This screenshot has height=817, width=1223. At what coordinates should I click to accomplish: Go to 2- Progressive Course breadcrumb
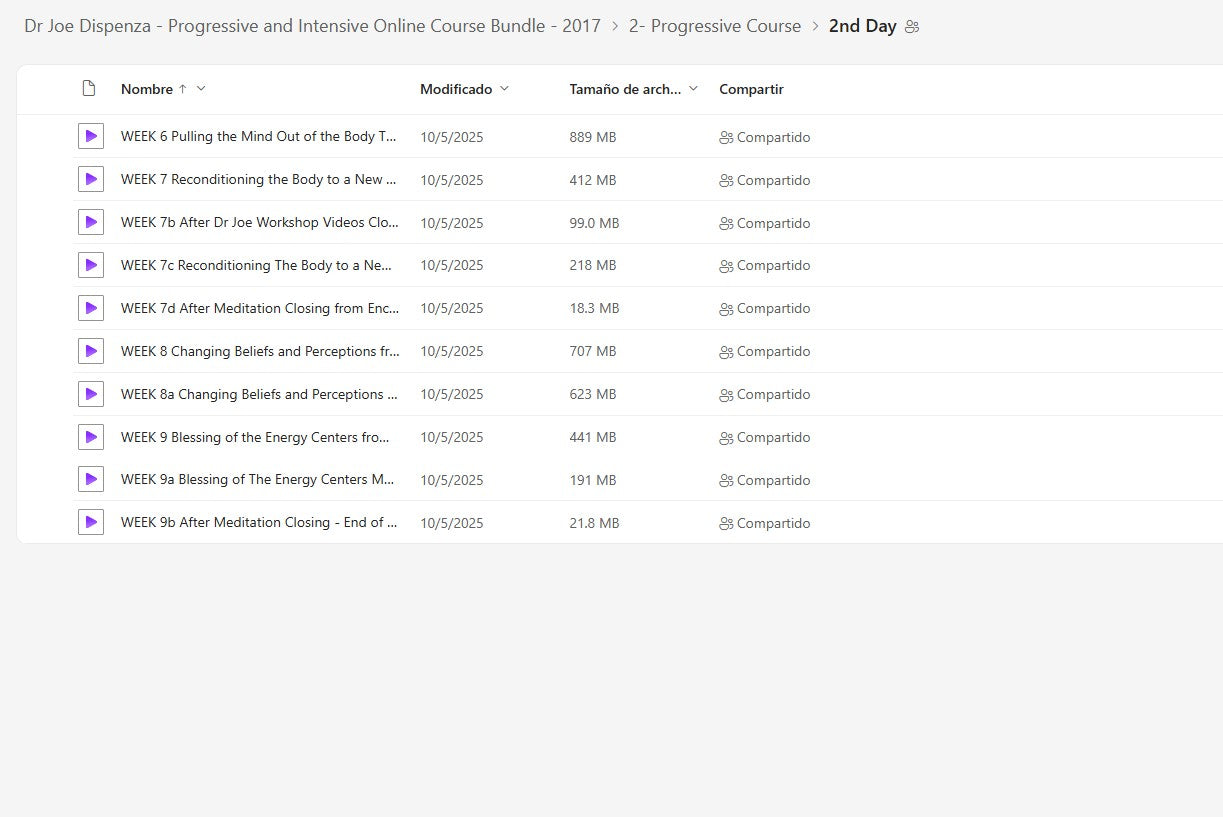[714, 26]
